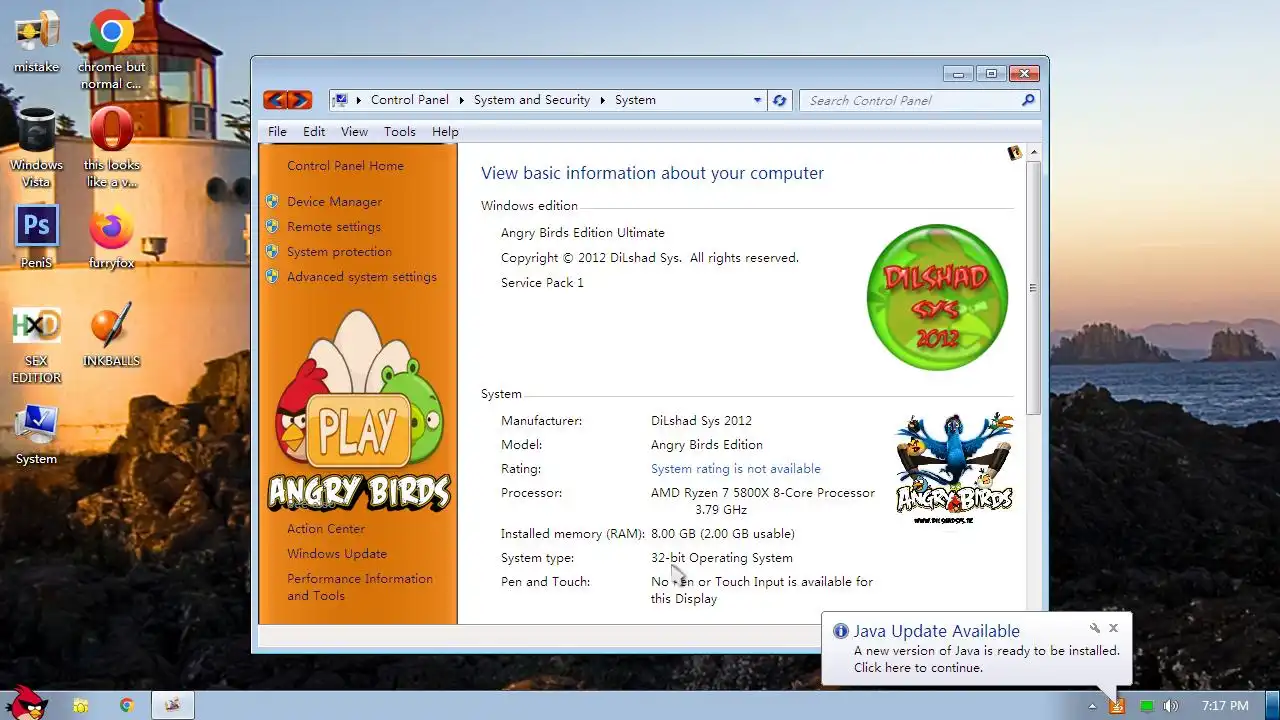Open the Windows Vista desktop icon
The image size is (1280, 720).
(36, 148)
